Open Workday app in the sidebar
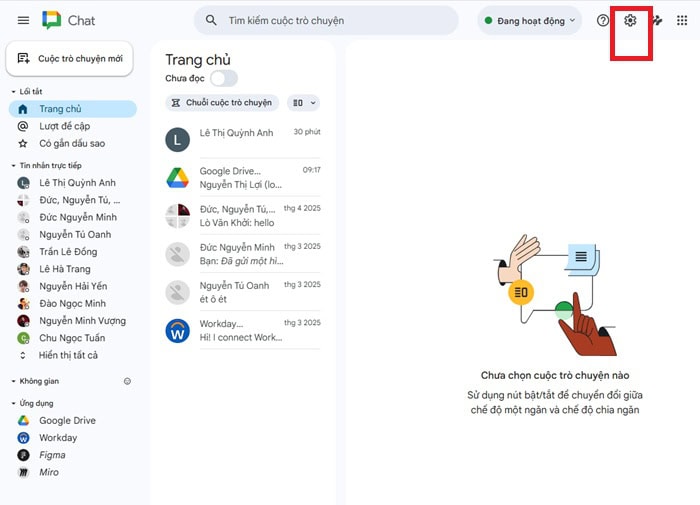Viewport: 700px width, 505px height. [x=57, y=438]
